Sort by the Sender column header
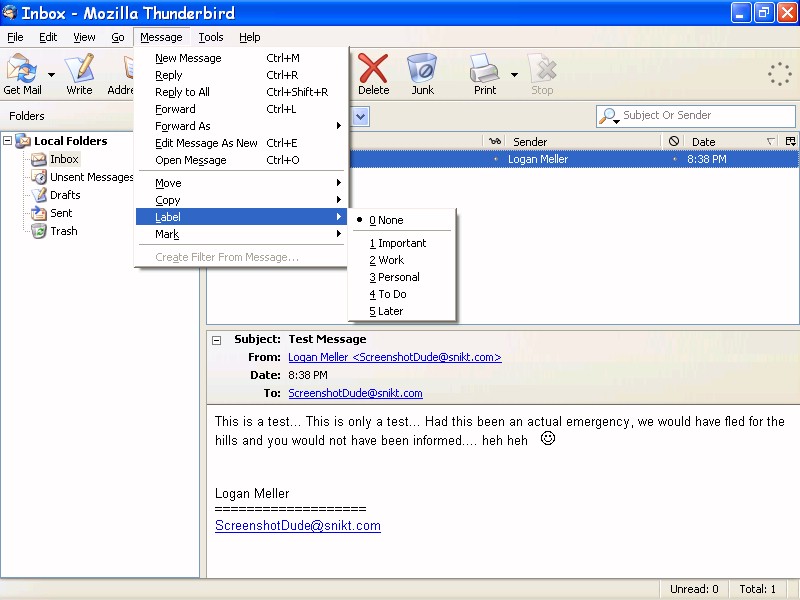The width and height of the screenshot is (800, 600). coord(584,141)
